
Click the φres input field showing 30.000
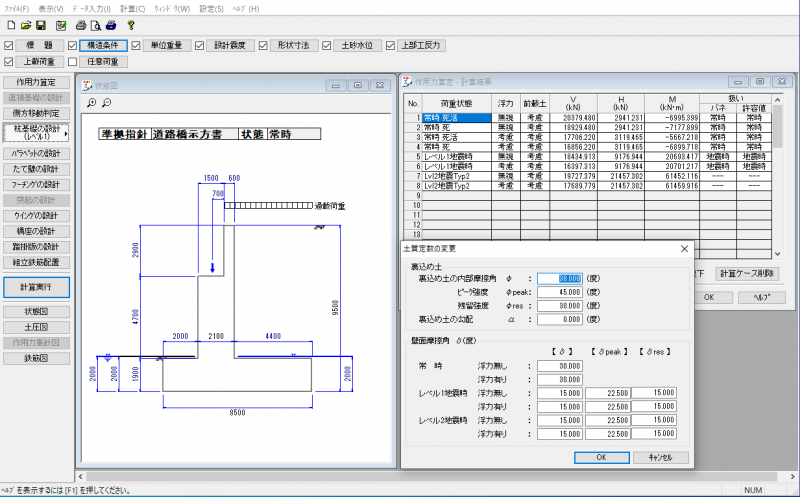(x=560, y=306)
